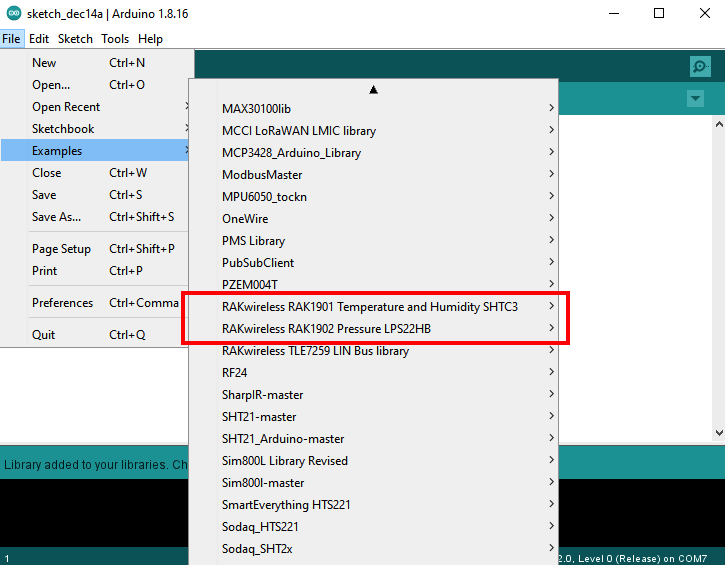Click the board info text ending 'on COM7'
The image size is (725, 565).
pos(633,559)
